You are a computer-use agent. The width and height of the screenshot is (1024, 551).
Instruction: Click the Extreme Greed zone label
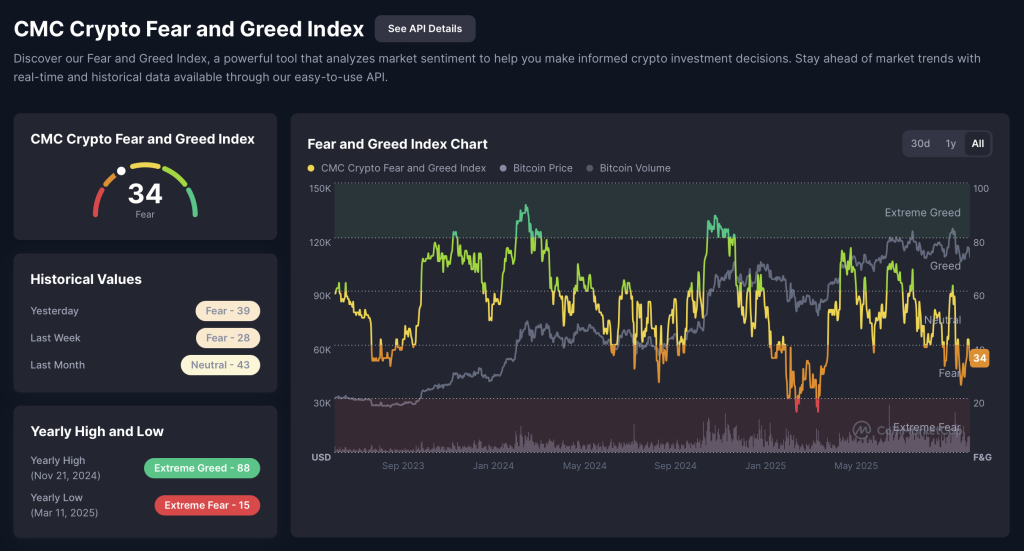(x=922, y=213)
